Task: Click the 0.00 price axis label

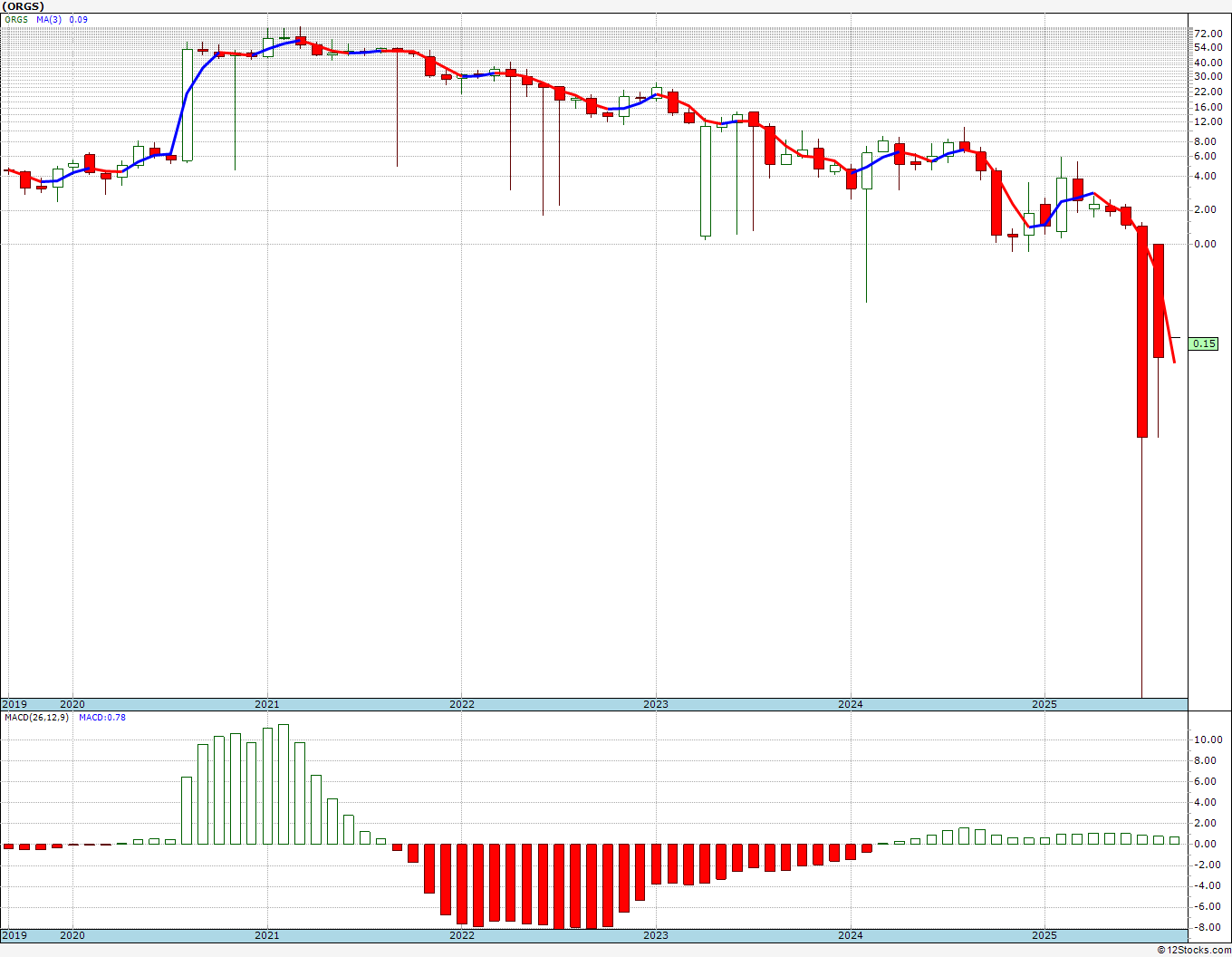Action: 1207,244
